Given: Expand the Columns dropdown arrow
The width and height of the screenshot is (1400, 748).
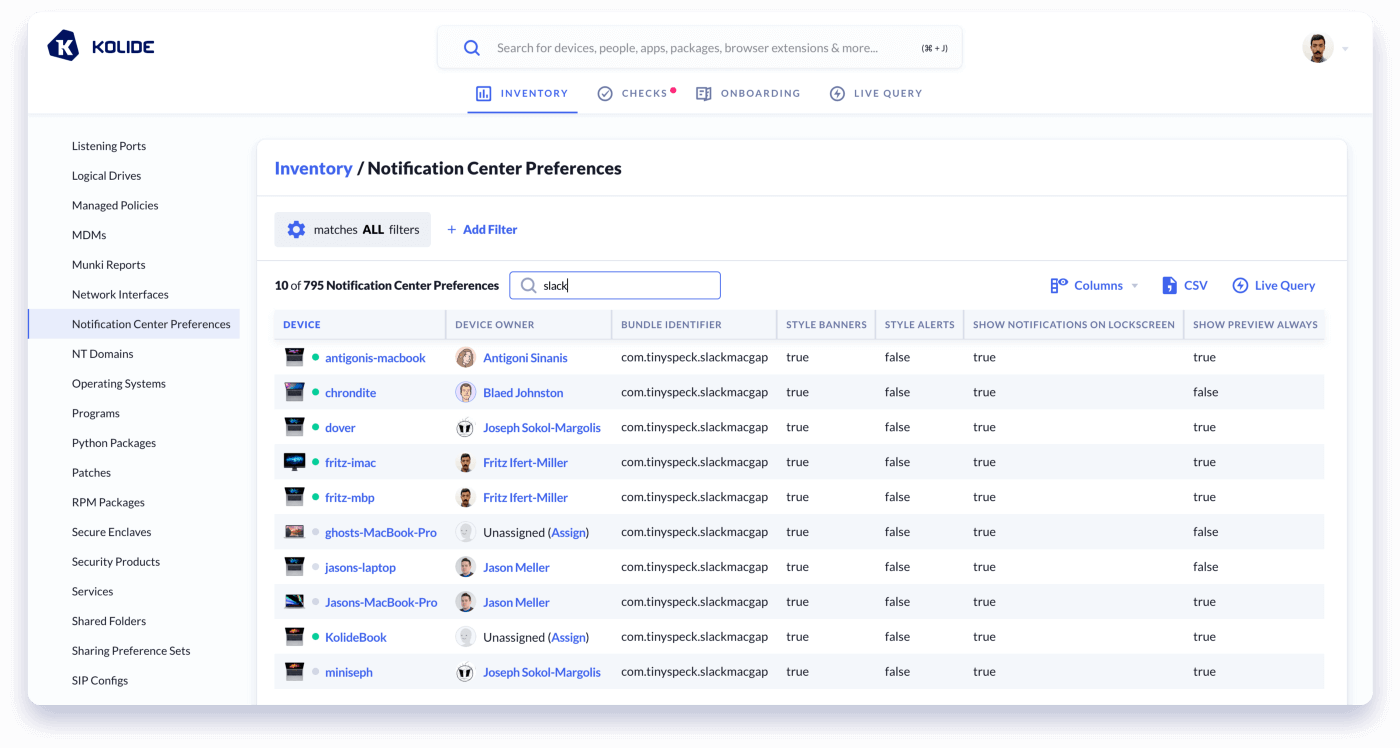Looking at the screenshot, I should click(x=1135, y=287).
